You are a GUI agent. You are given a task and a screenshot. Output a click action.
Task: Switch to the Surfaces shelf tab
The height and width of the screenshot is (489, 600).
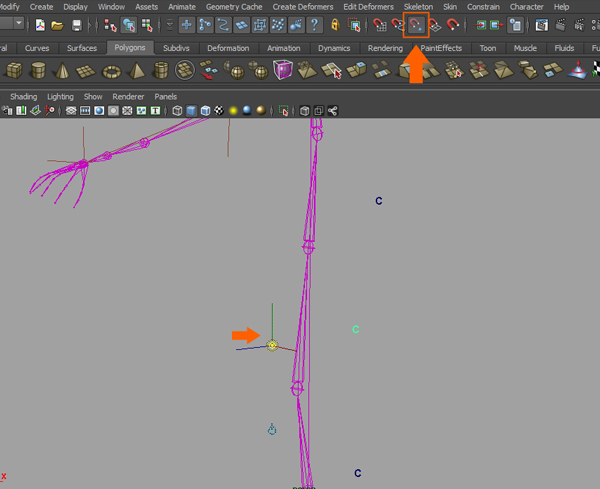tap(82, 48)
